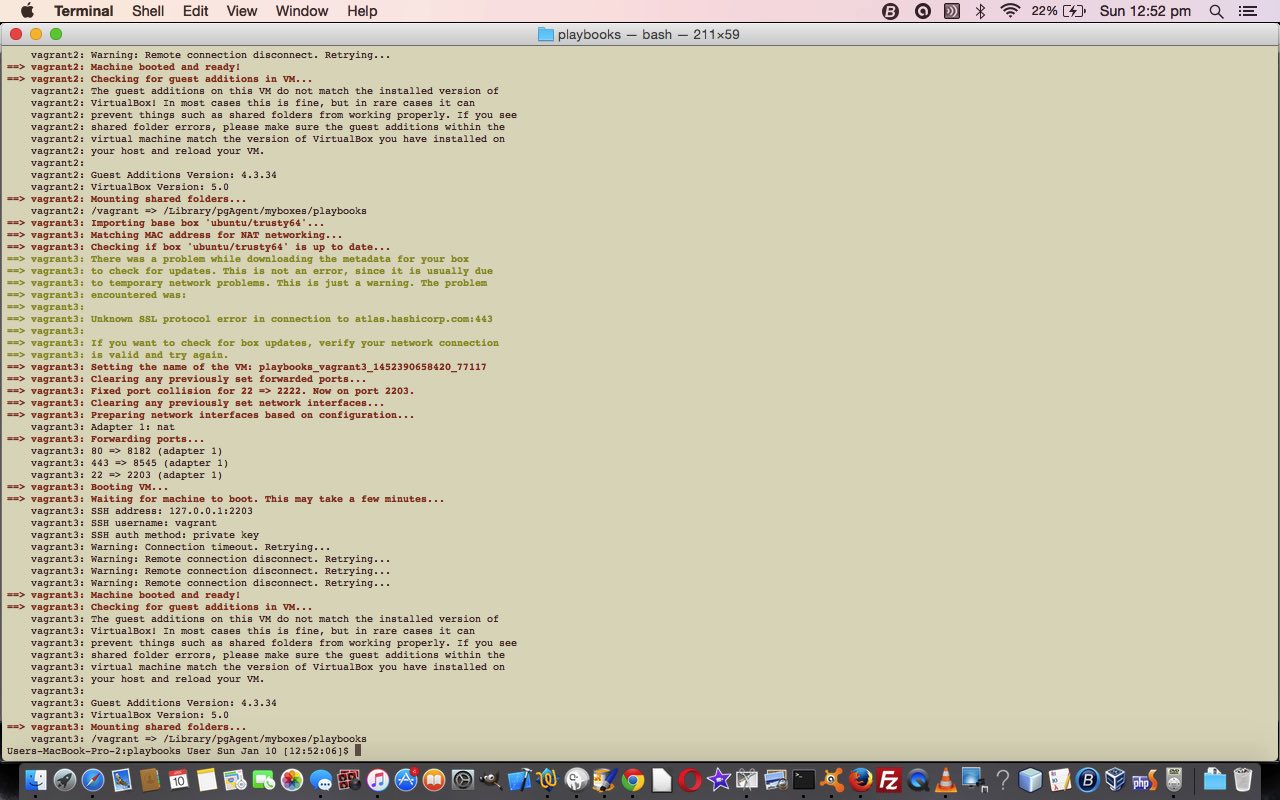
Task: Click '80 => 8182 (adapter 1)' line
Action: tap(126, 451)
